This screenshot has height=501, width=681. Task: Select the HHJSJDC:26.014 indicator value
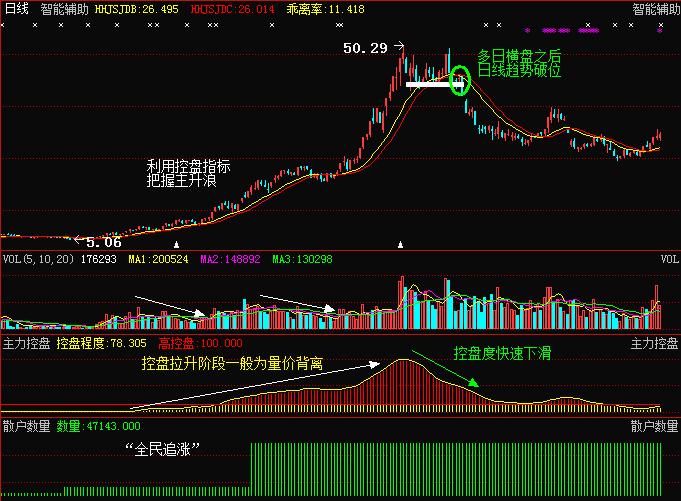[x=232, y=9]
